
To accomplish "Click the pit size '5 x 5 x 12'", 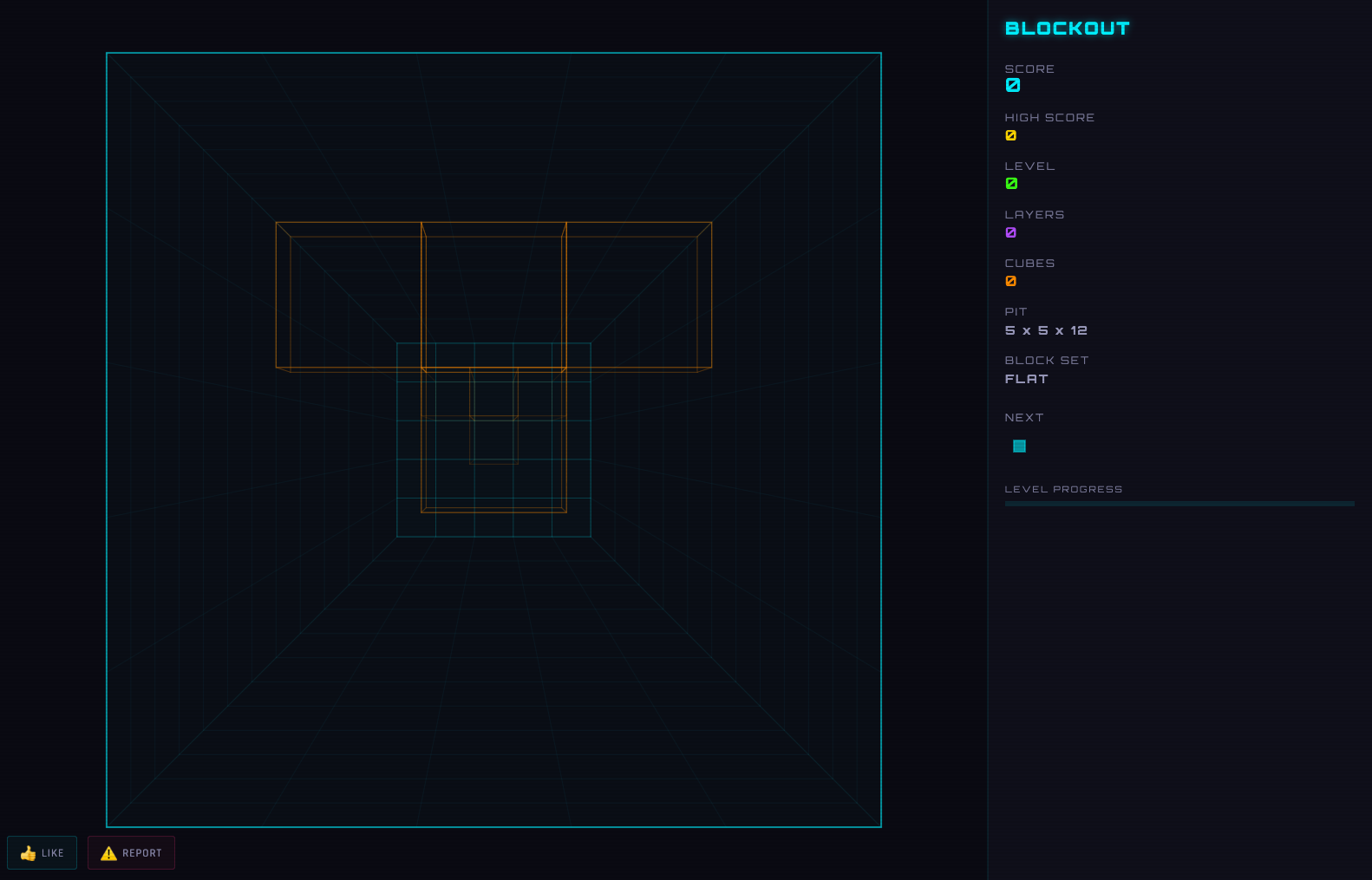I will pyautogui.click(x=1046, y=330).
